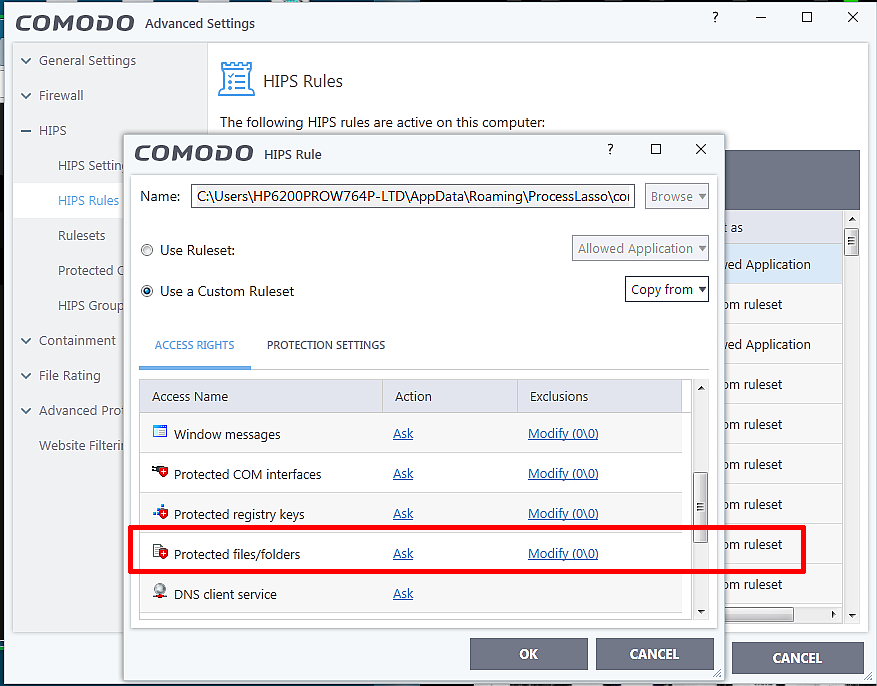877x686 pixels.
Task: Close the HIPS Rule dialog
Action: point(701,149)
